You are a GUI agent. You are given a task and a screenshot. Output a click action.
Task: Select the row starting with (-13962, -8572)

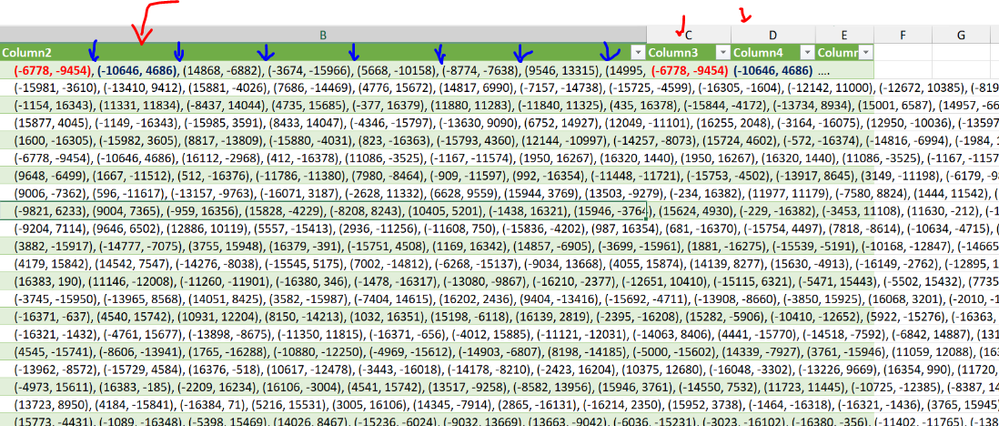(x=500, y=367)
